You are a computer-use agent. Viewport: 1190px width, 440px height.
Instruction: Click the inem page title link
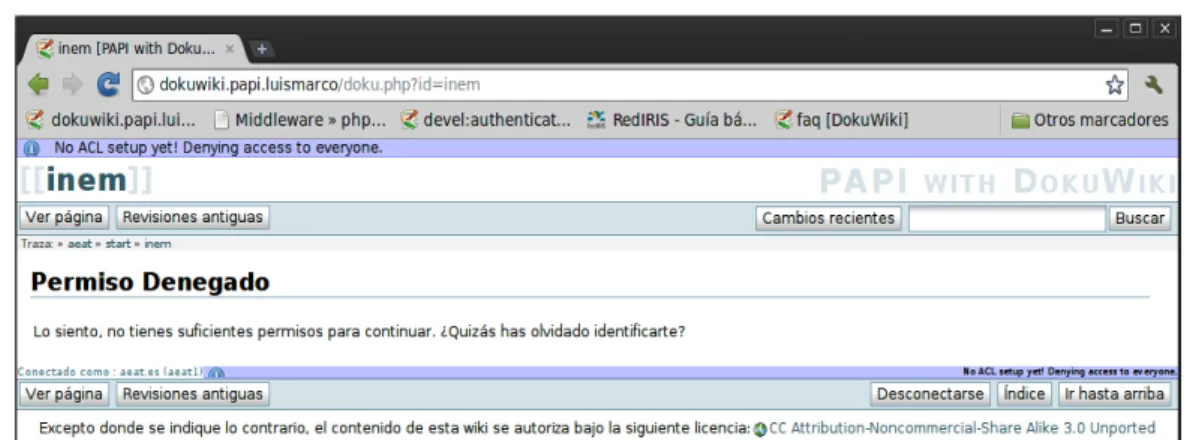pos(86,180)
